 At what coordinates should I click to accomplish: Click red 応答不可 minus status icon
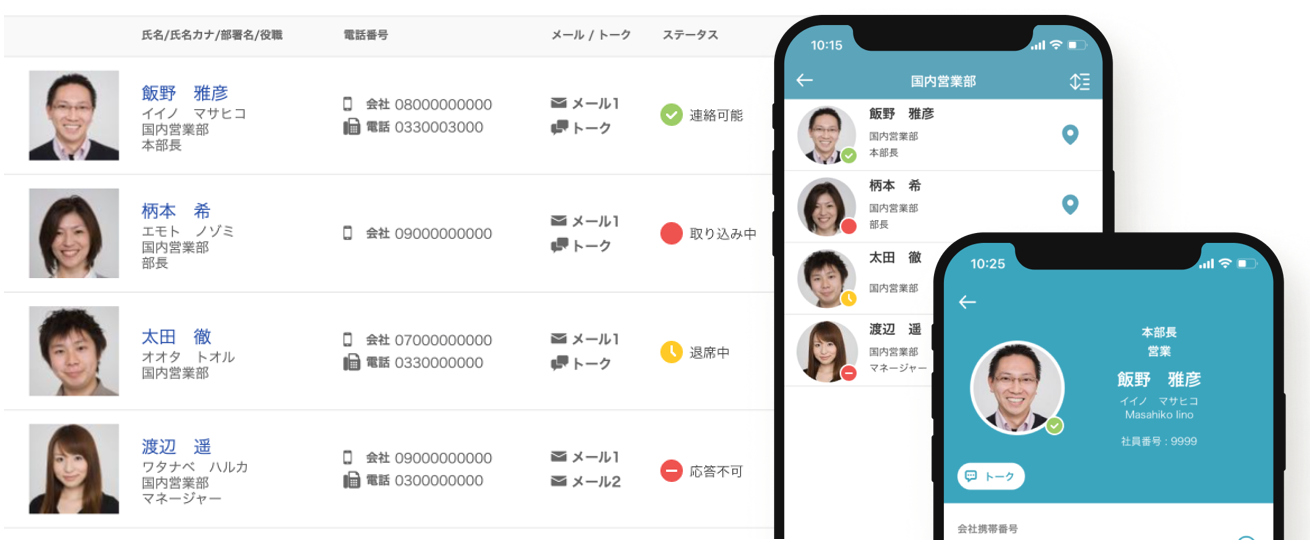coord(671,470)
